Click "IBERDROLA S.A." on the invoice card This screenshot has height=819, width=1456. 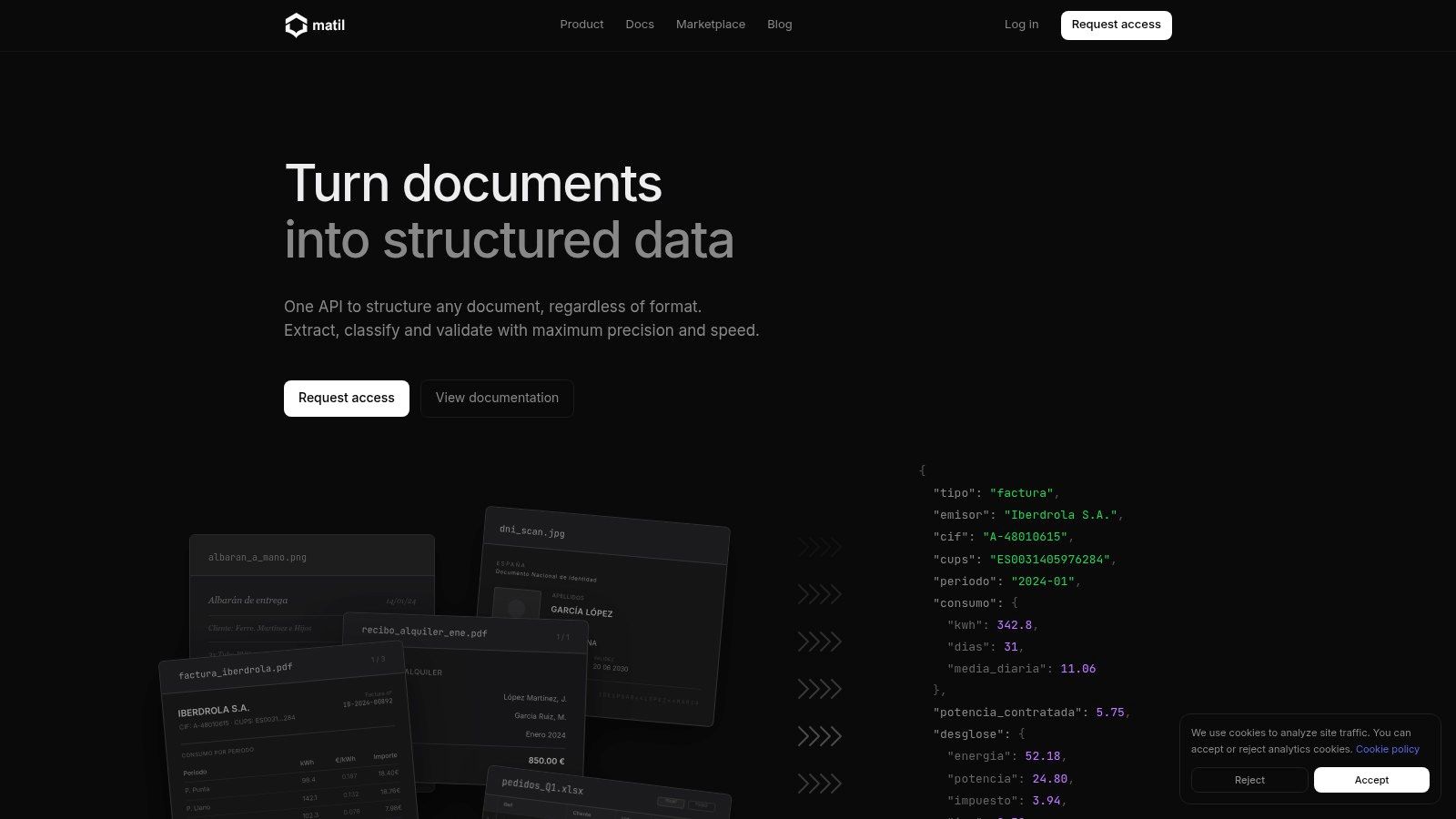(x=214, y=710)
